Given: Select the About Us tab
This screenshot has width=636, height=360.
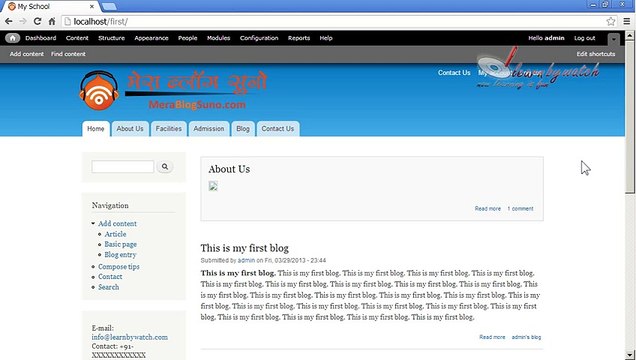Looking at the screenshot, I should (130, 129).
